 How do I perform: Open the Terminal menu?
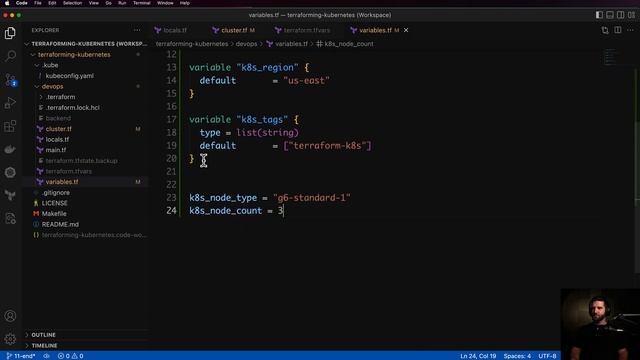(x=142, y=3)
